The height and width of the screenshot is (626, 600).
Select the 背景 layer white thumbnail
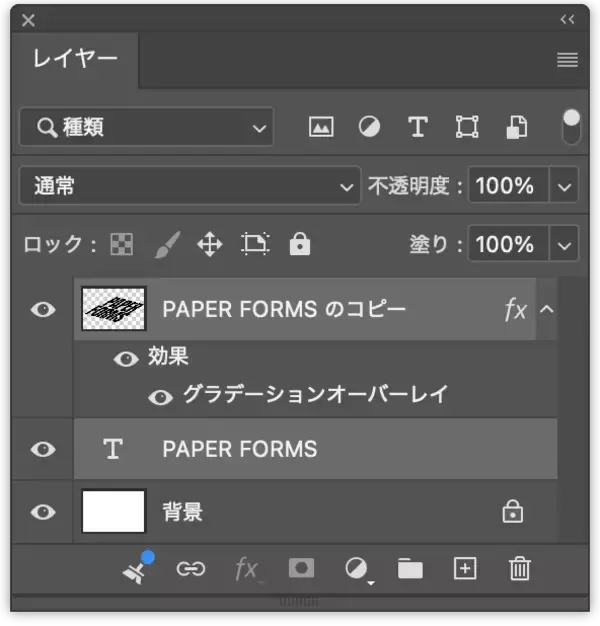point(114,511)
